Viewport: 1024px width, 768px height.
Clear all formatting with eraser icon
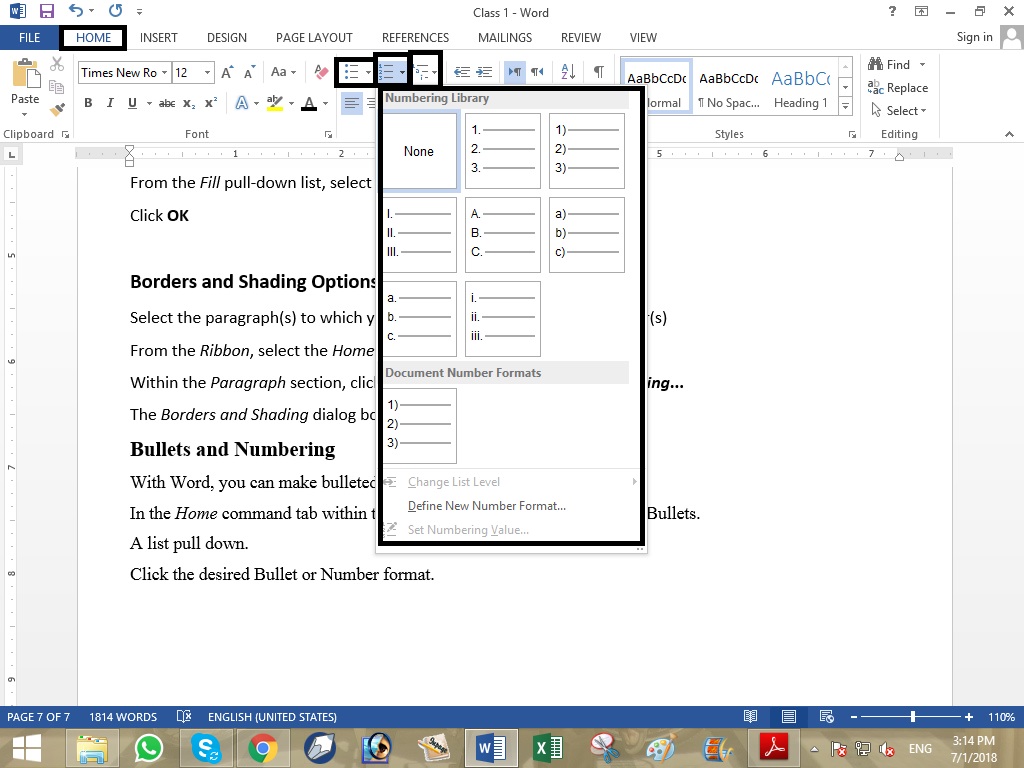coord(321,72)
